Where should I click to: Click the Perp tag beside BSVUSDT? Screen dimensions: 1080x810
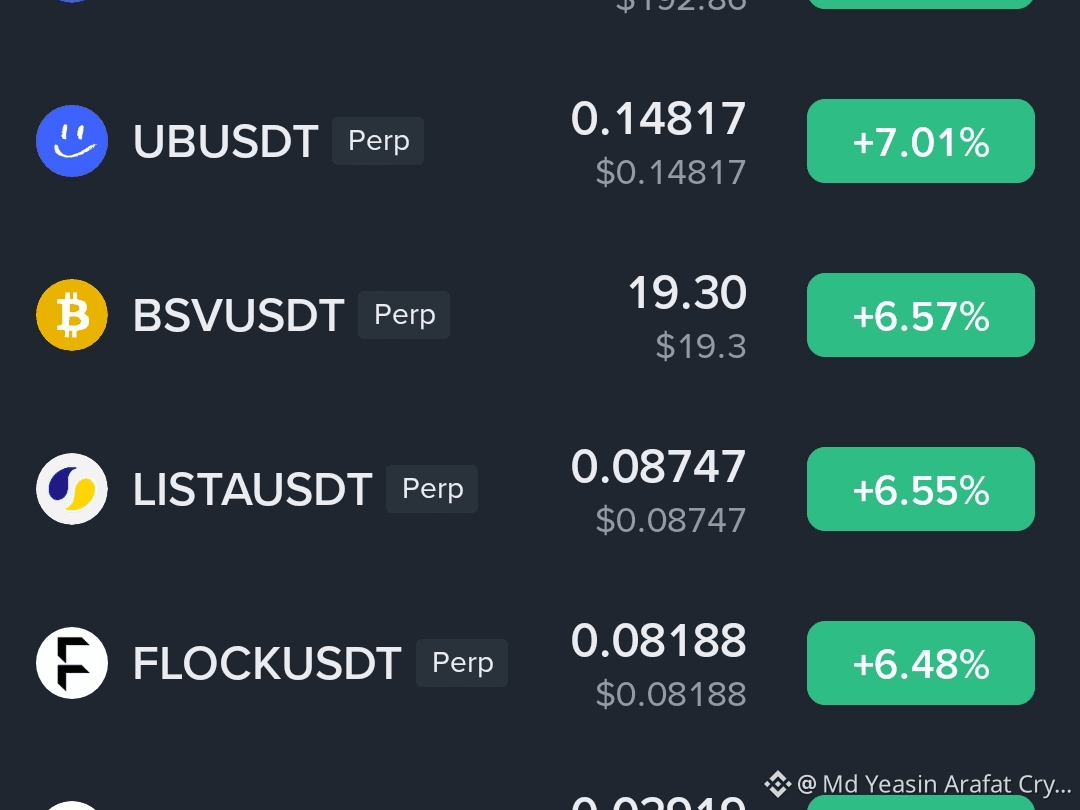point(404,315)
